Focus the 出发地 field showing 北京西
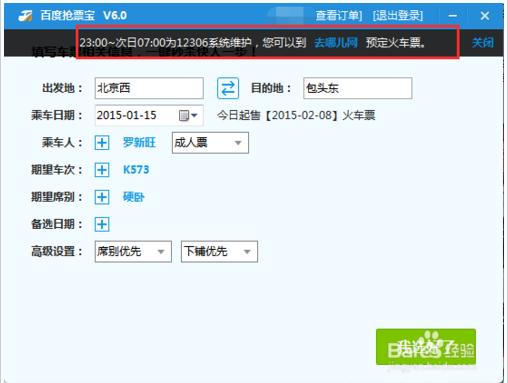 149,88
